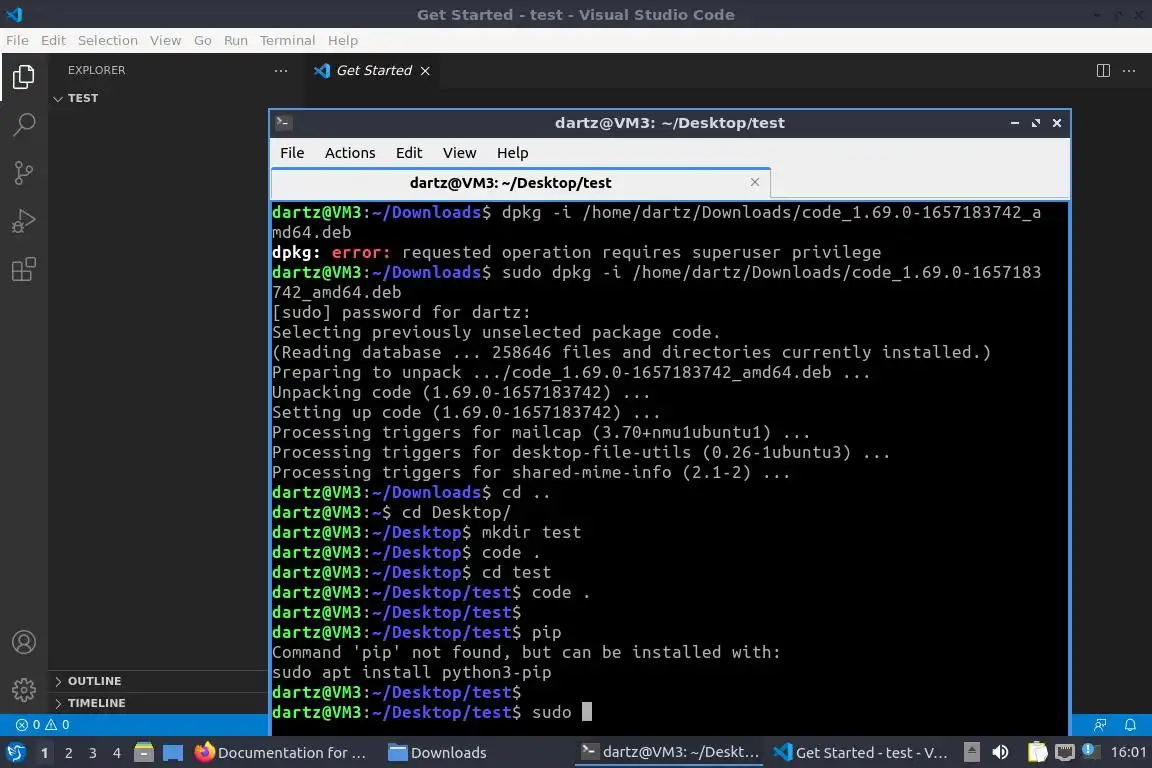The width and height of the screenshot is (1152, 768).
Task: Switch to workspace 3
Action: (x=93, y=753)
